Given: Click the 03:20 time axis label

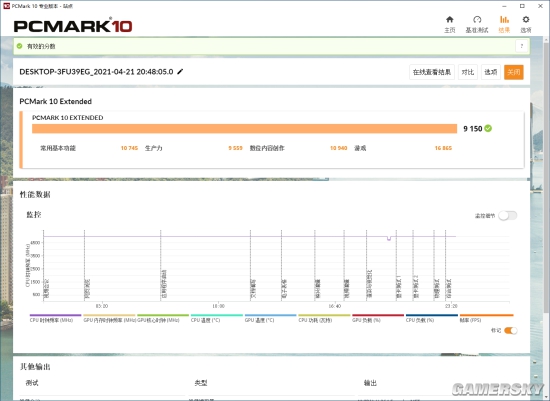Looking at the screenshot, I should tap(102, 306).
